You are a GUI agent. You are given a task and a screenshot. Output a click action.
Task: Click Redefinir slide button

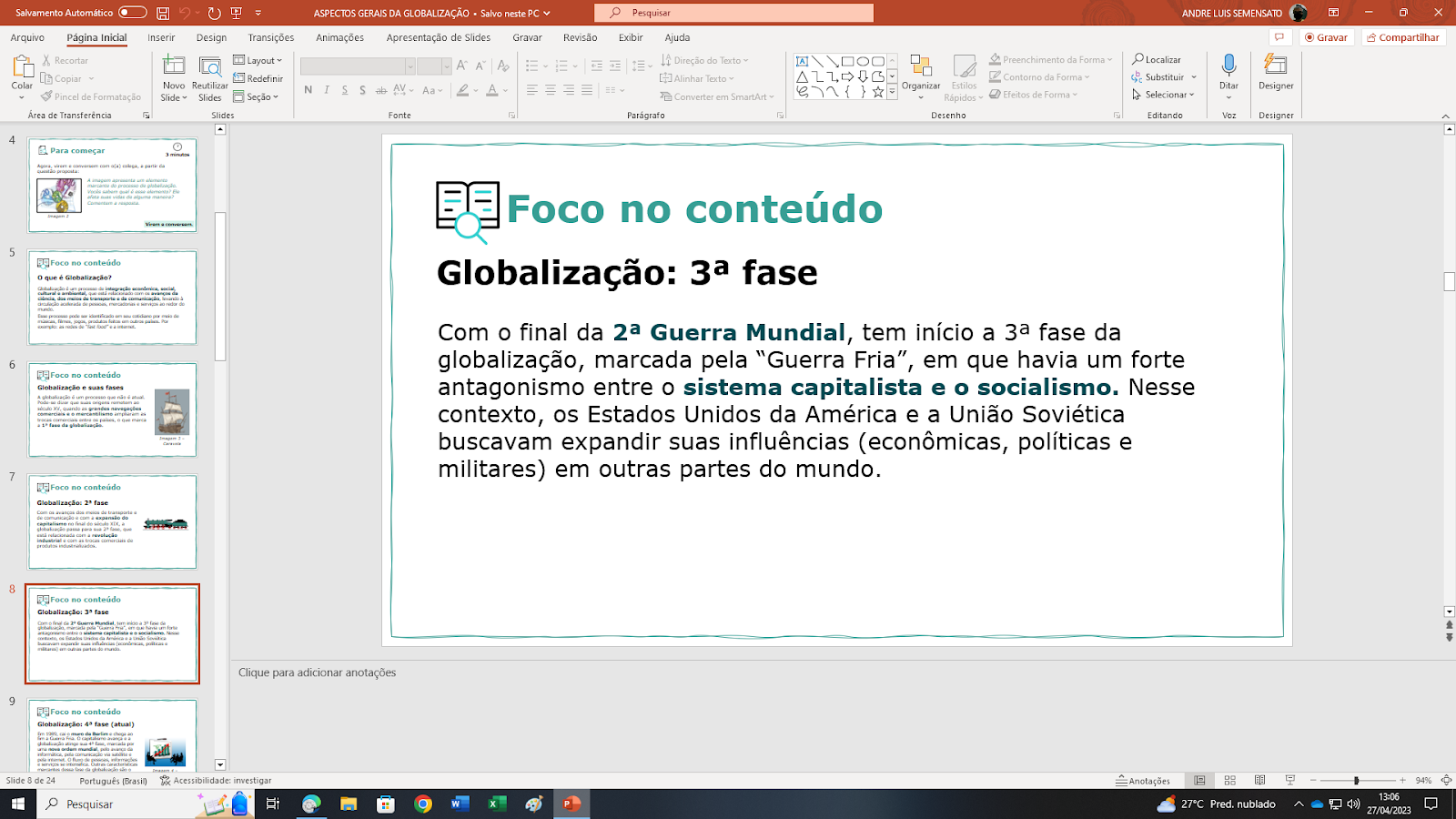pos(258,78)
